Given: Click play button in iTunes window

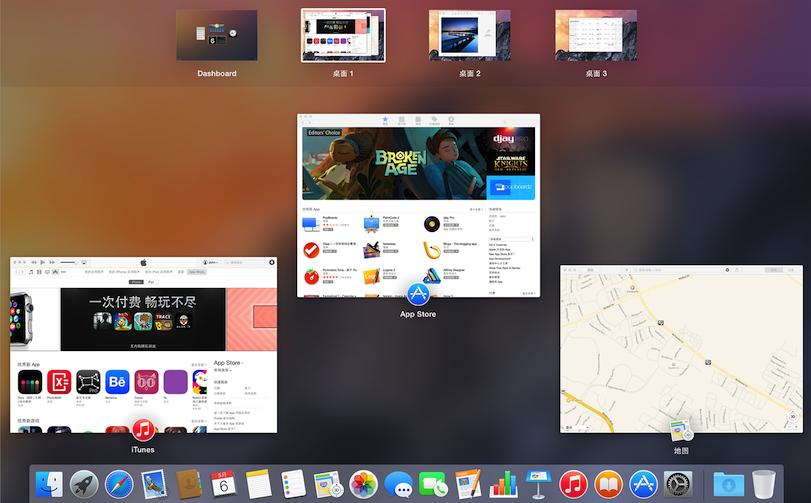Looking at the screenshot, I should click(x=42, y=263).
